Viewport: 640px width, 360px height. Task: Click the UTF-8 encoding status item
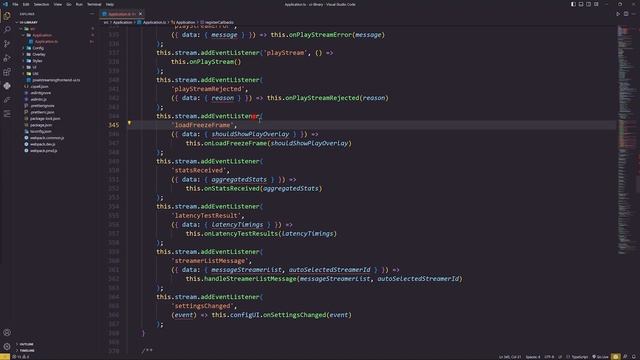tap(549, 357)
